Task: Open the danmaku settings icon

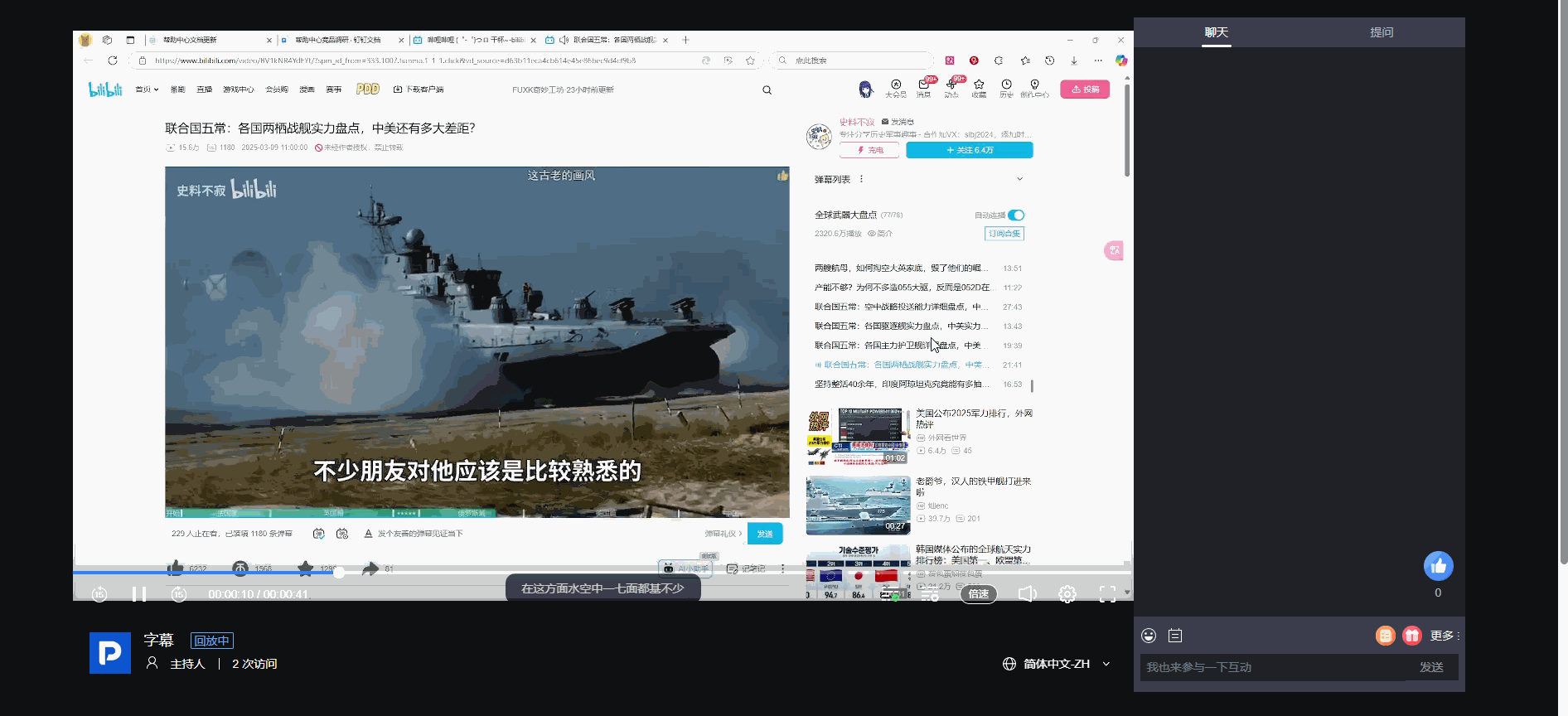Action: point(342,534)
